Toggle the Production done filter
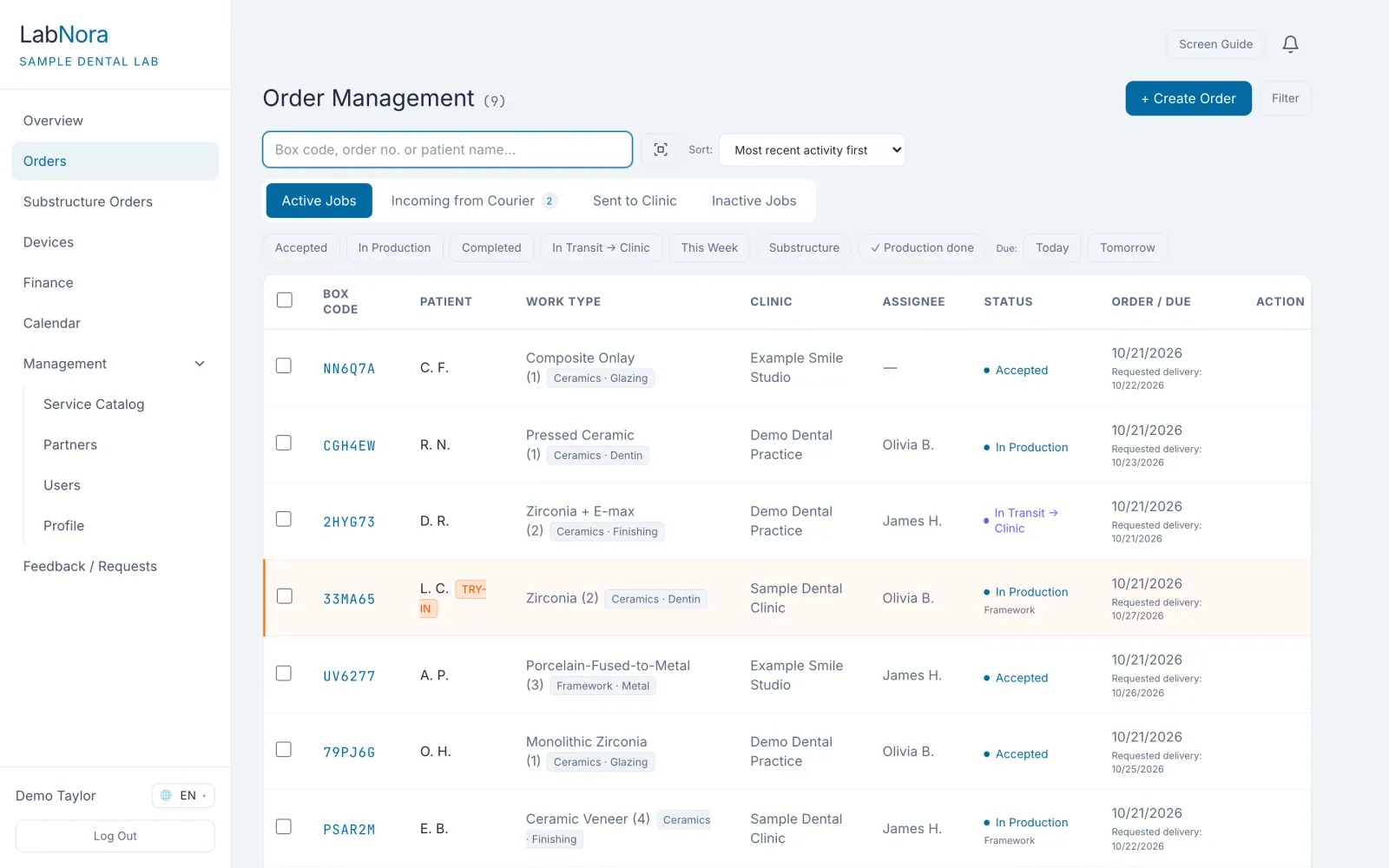Screen dimensions: 1389x868 click(922, 247)
